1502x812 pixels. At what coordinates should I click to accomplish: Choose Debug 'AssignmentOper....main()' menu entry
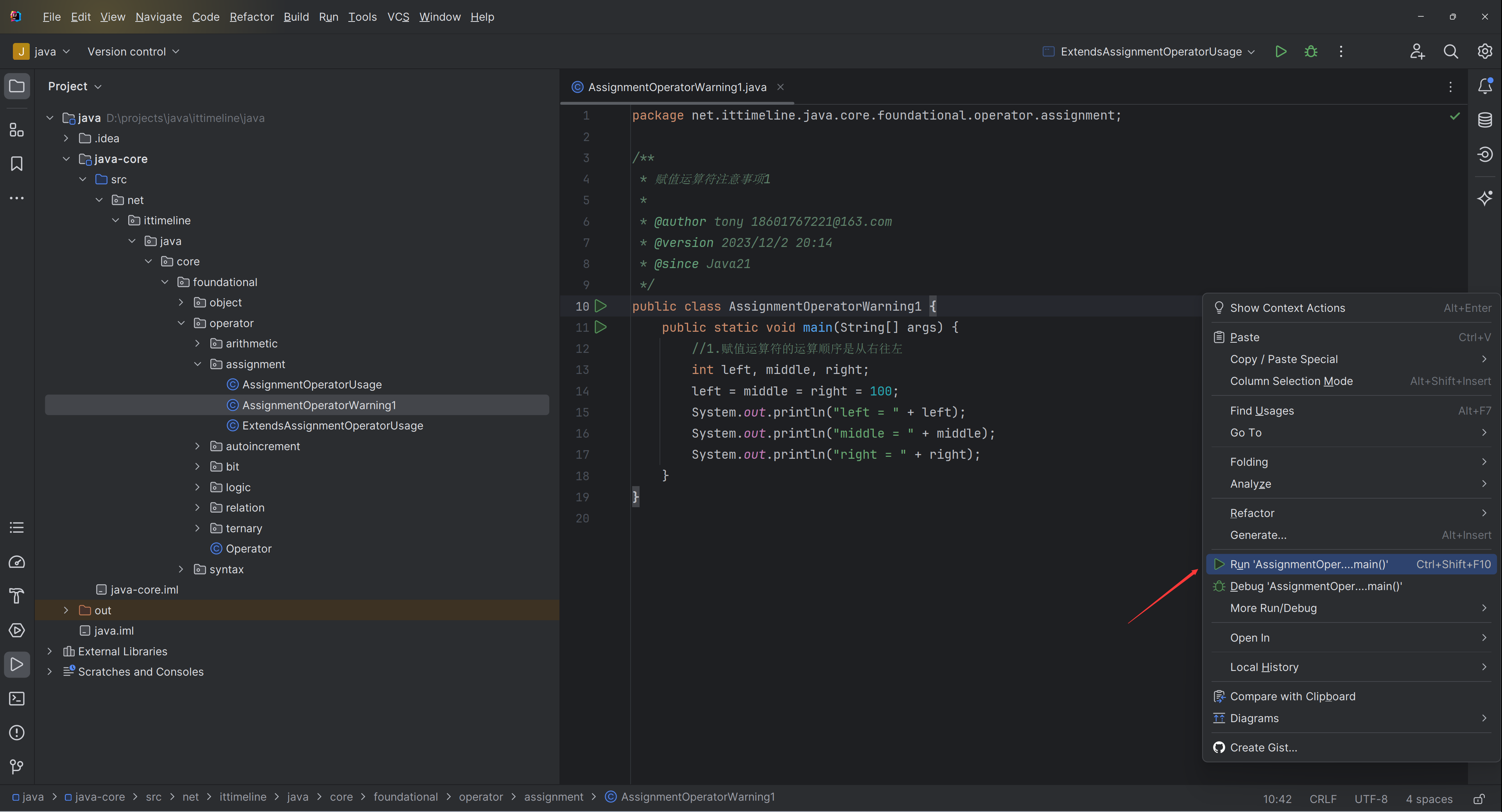pos(1351,586)
